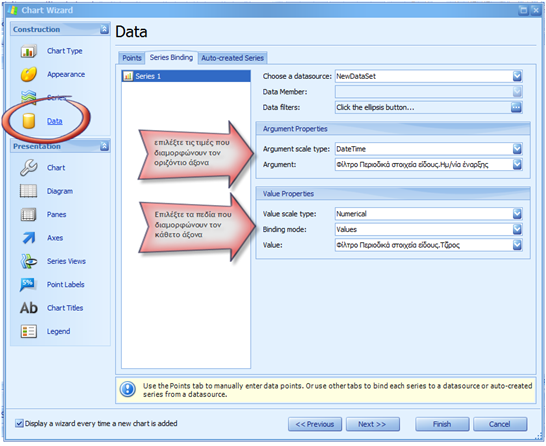The image size is (546, 446).
Task: Select Series 1 in the series list
Action: coord(186,76)
